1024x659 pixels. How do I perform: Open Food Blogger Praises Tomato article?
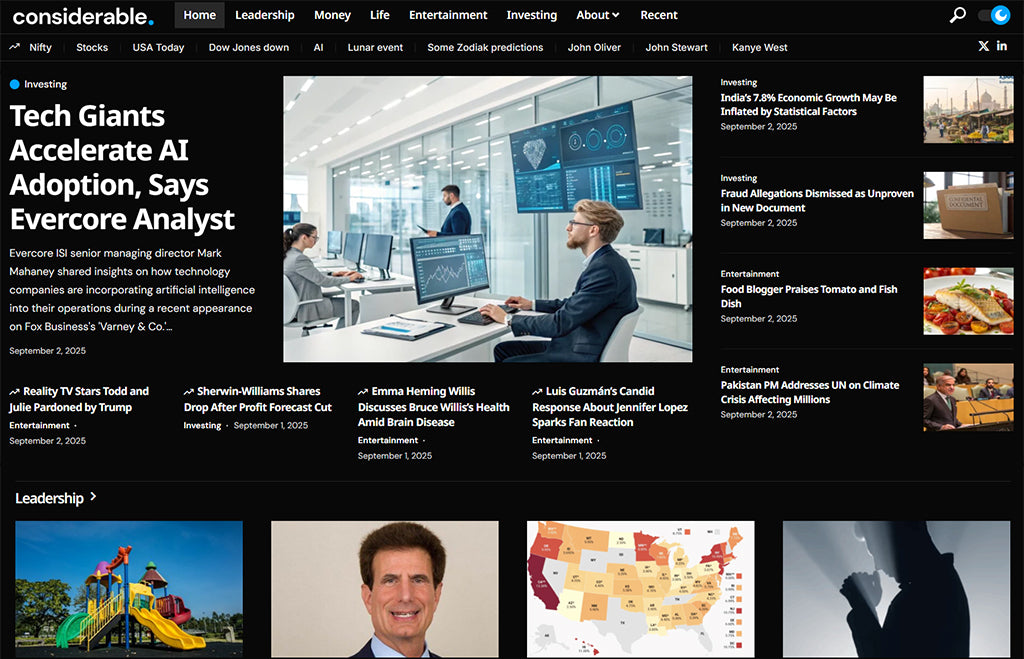809,296
